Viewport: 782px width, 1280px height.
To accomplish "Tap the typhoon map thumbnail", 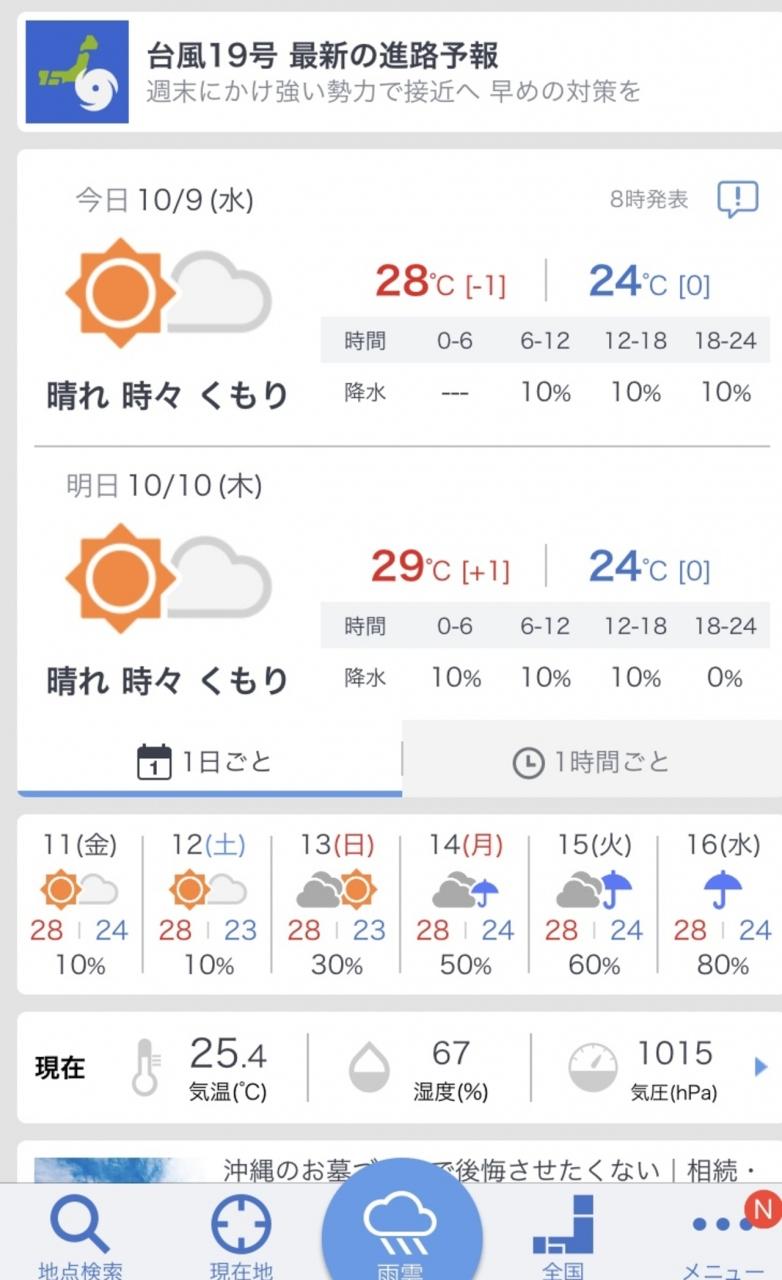I will tap(77, 72).
